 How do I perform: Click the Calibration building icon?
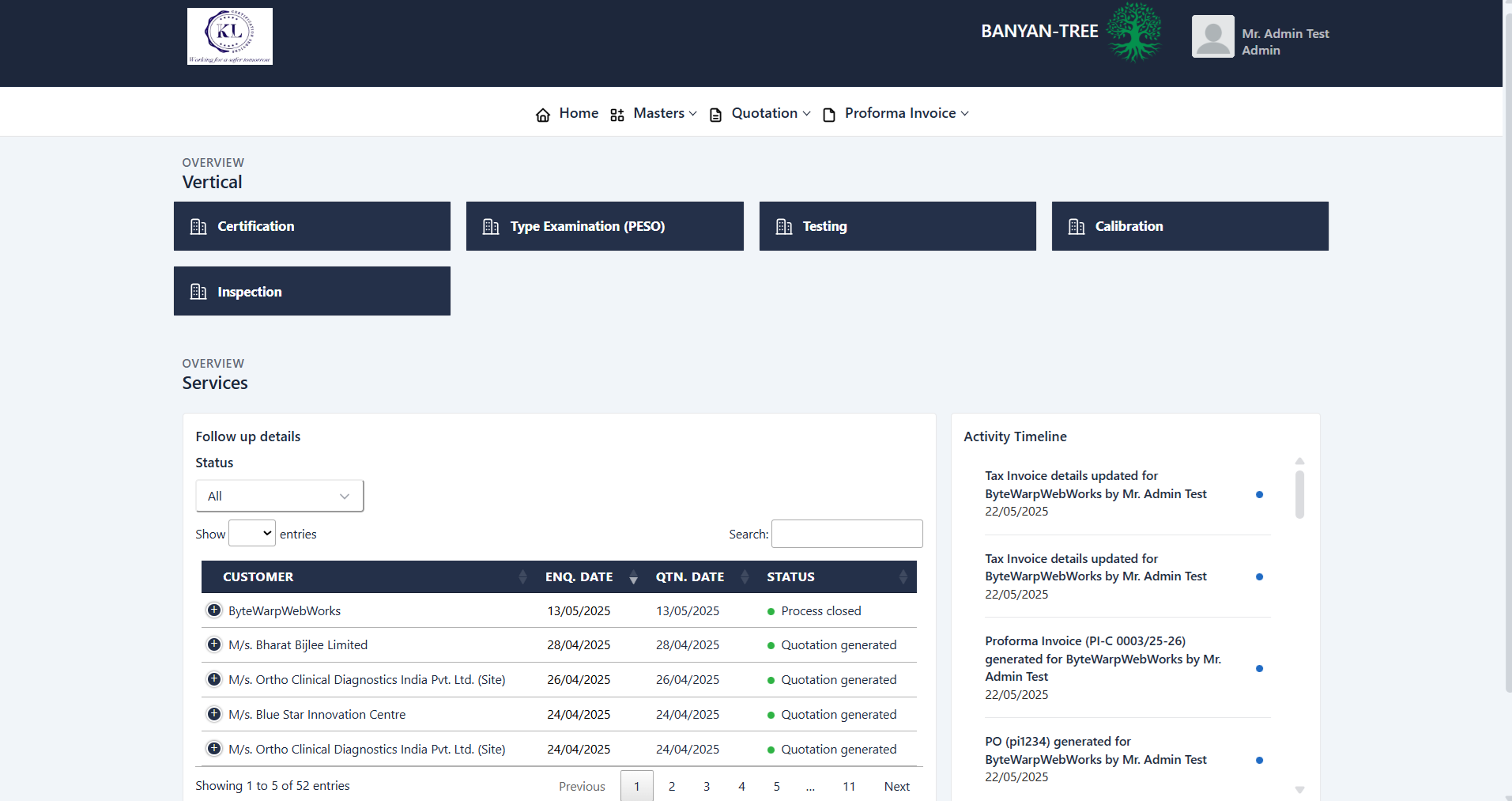coord(1076,227)
